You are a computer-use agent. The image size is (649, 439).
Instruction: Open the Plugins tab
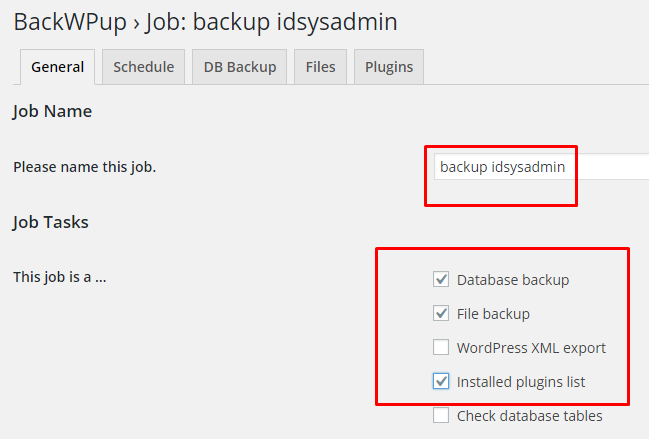click(x=389, y=67)
